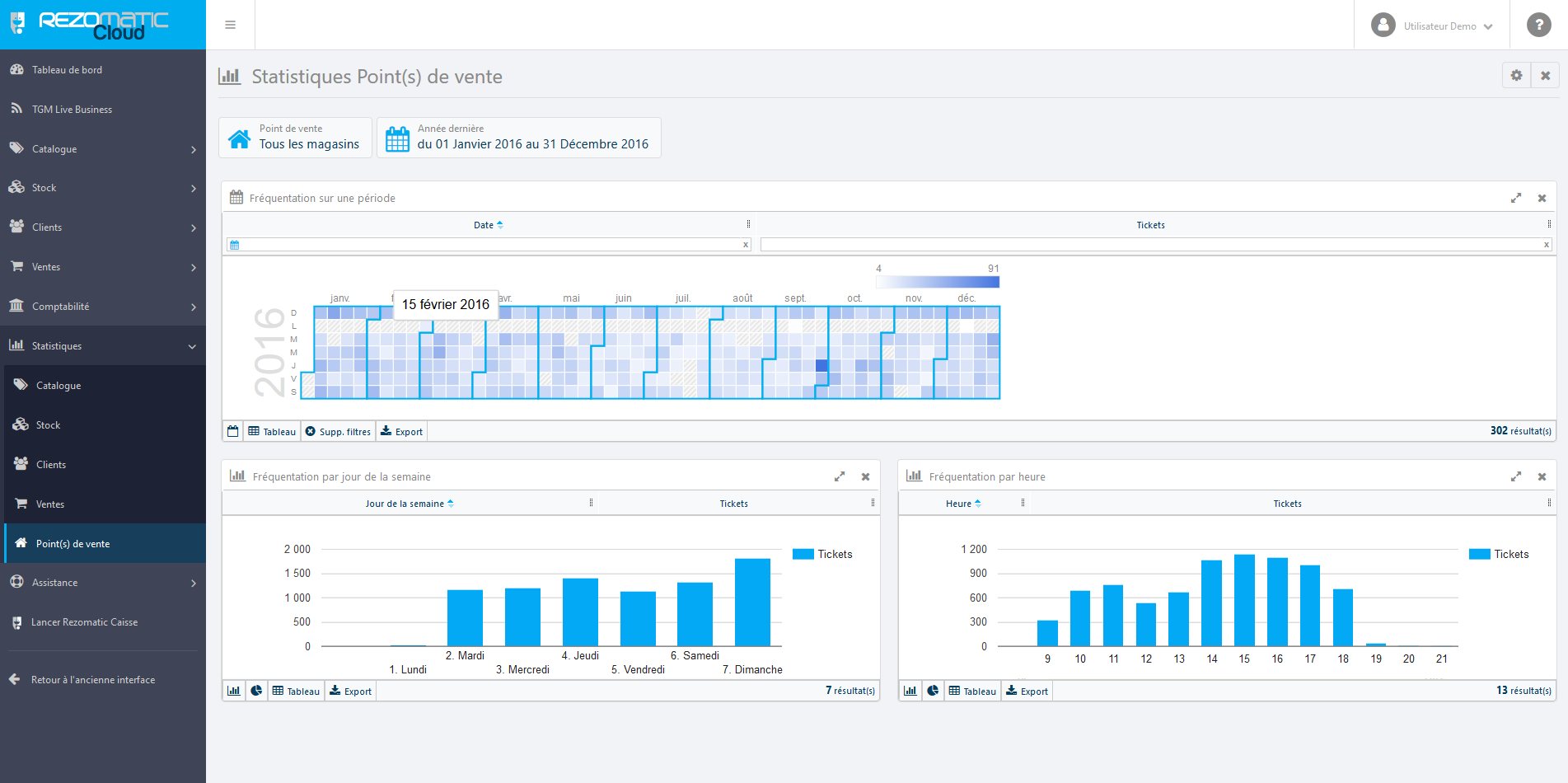Image resolution: width=1568 pixels, height=783 pixels.
Task: Close the Statistiques Point(s) de vente page
Action: (1545, 75)
